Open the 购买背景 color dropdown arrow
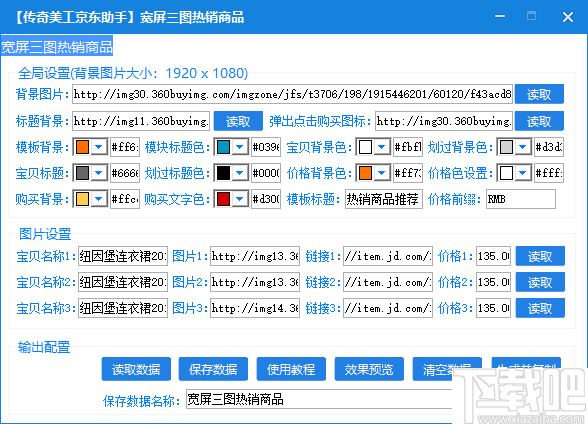 point(99,199)
